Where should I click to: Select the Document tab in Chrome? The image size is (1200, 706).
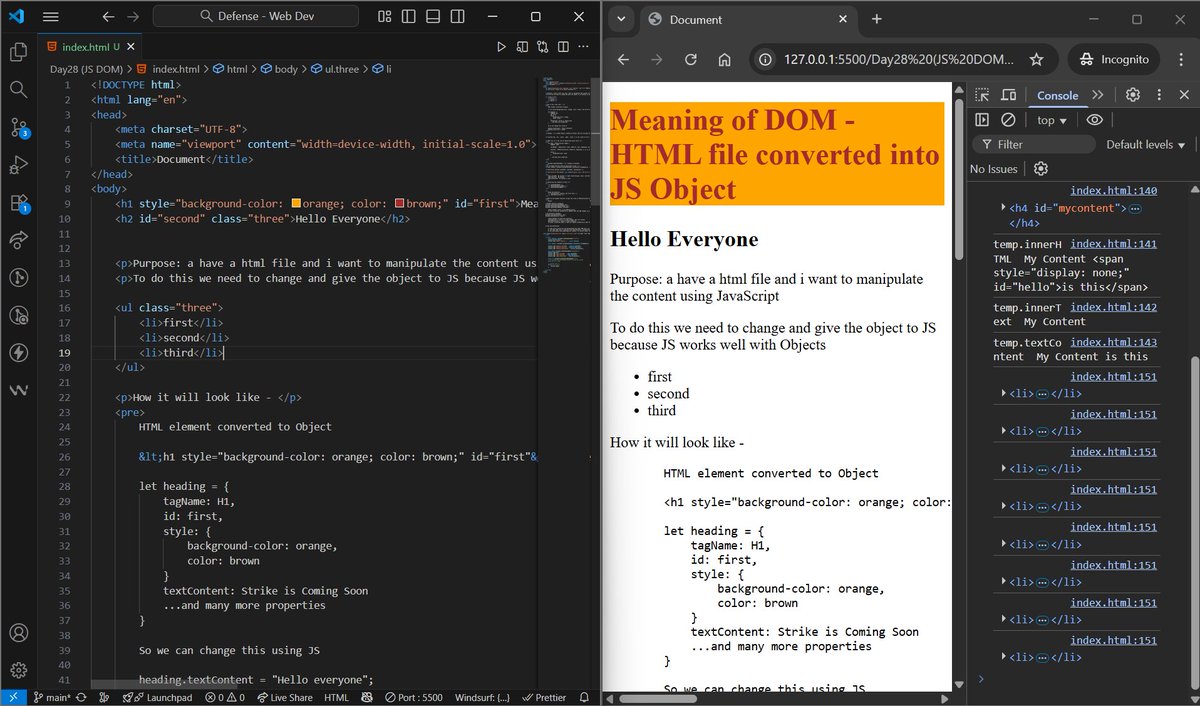point(747,20)
